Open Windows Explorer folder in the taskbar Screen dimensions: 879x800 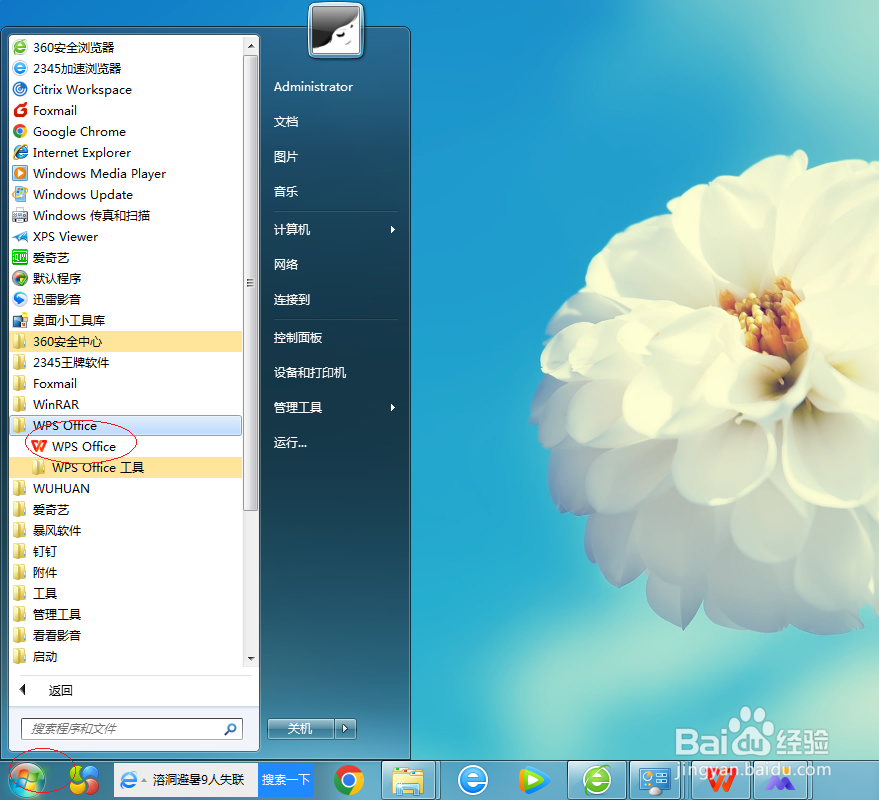408,780
